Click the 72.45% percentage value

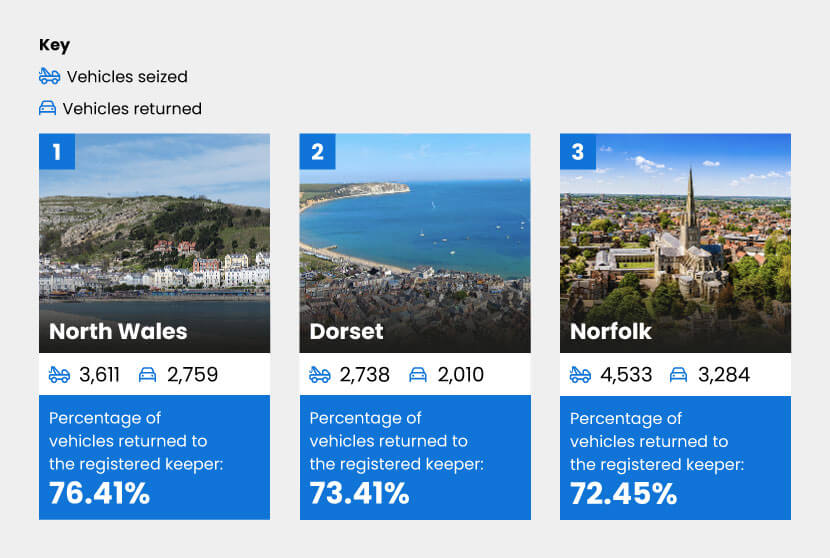tap(623, 494)
